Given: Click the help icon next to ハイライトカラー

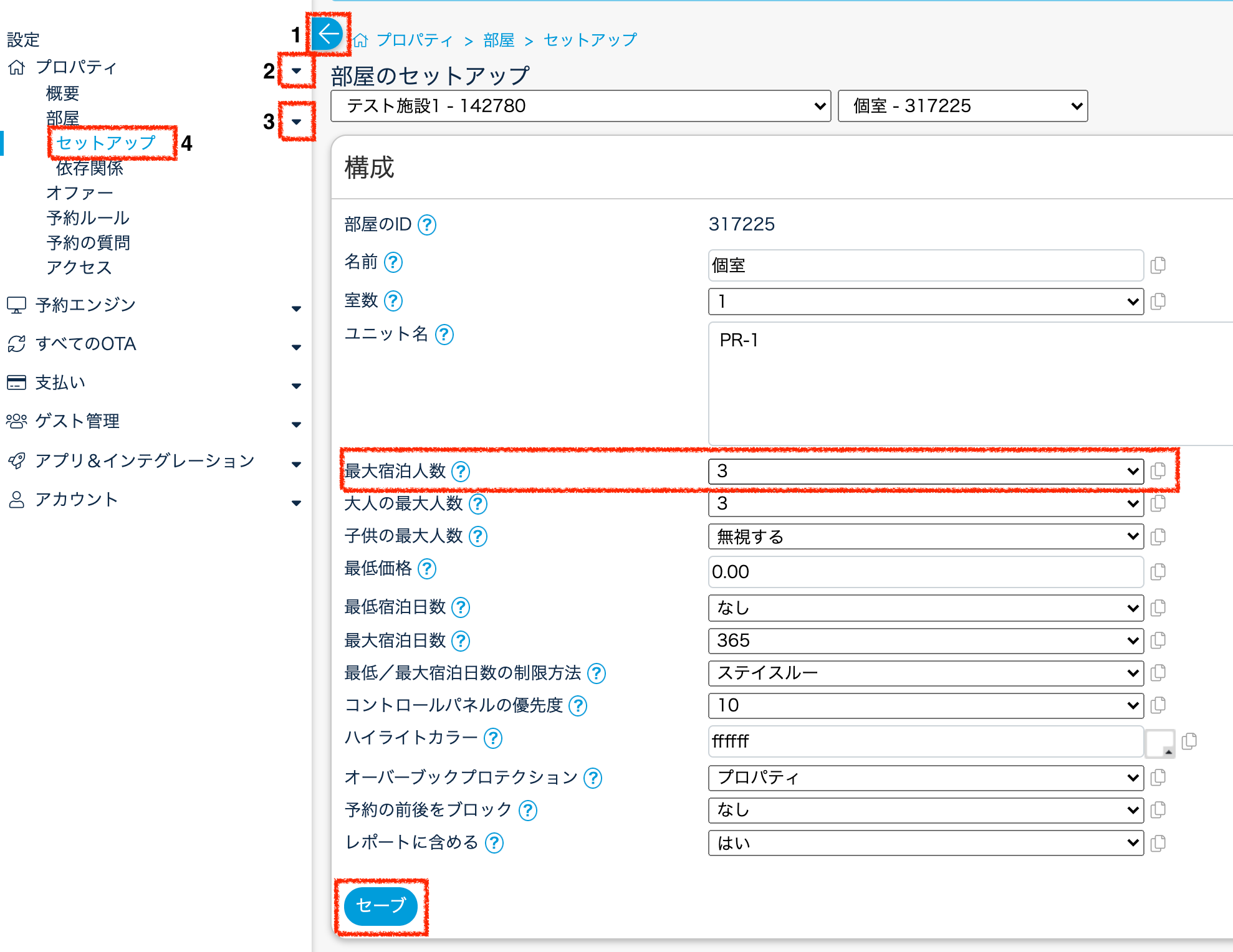Looking at the screenshot, I should [x=493, y=738].
